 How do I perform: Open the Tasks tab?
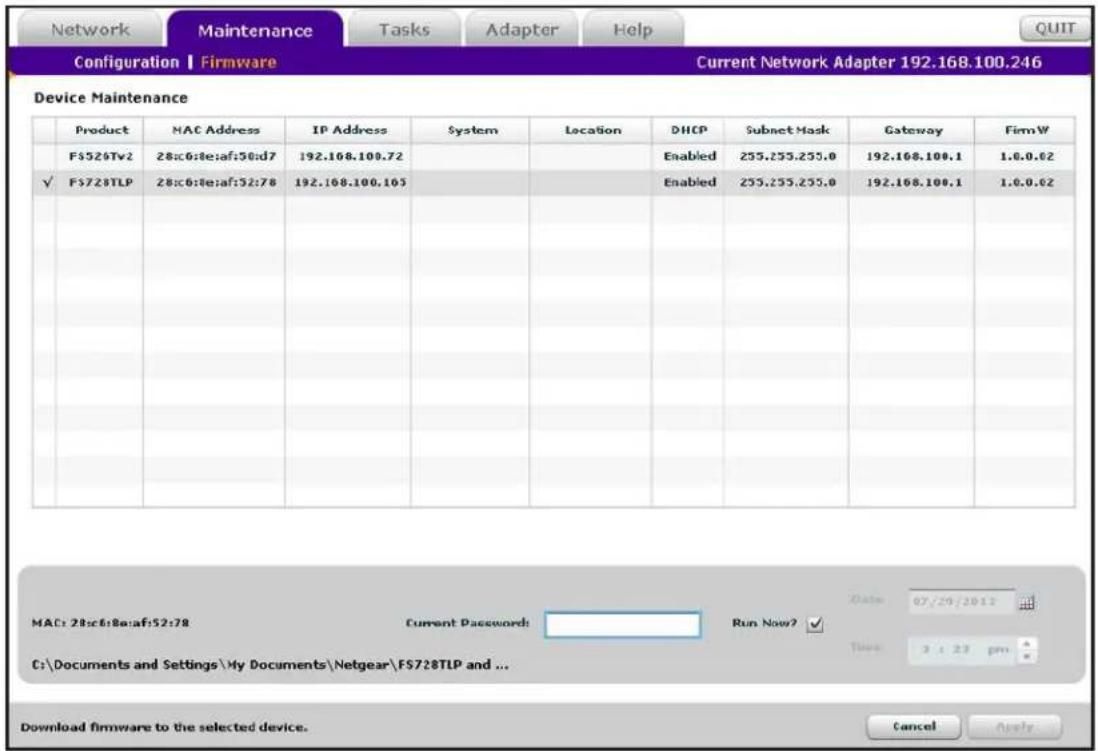click(404, 30)
